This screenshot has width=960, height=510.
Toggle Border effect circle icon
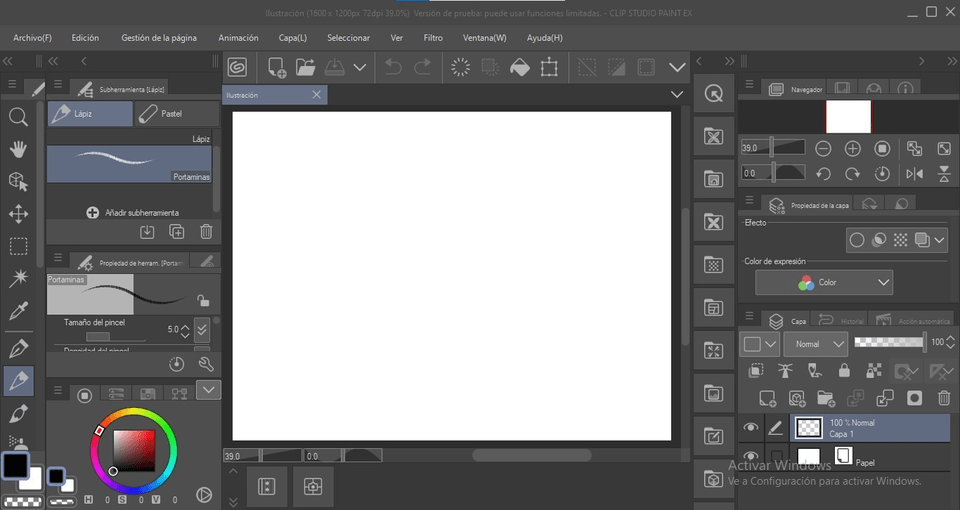click(857, 240)
